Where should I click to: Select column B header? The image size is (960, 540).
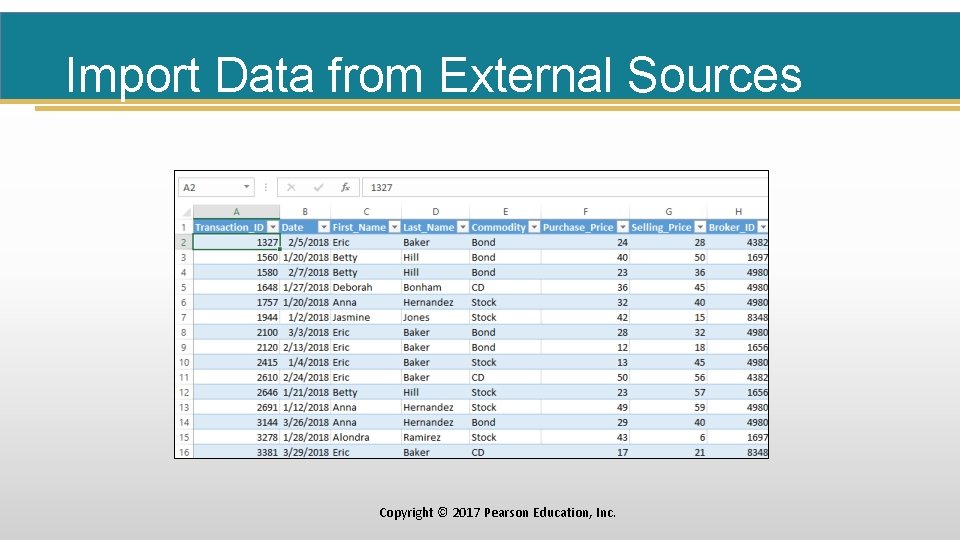point(305,212)
